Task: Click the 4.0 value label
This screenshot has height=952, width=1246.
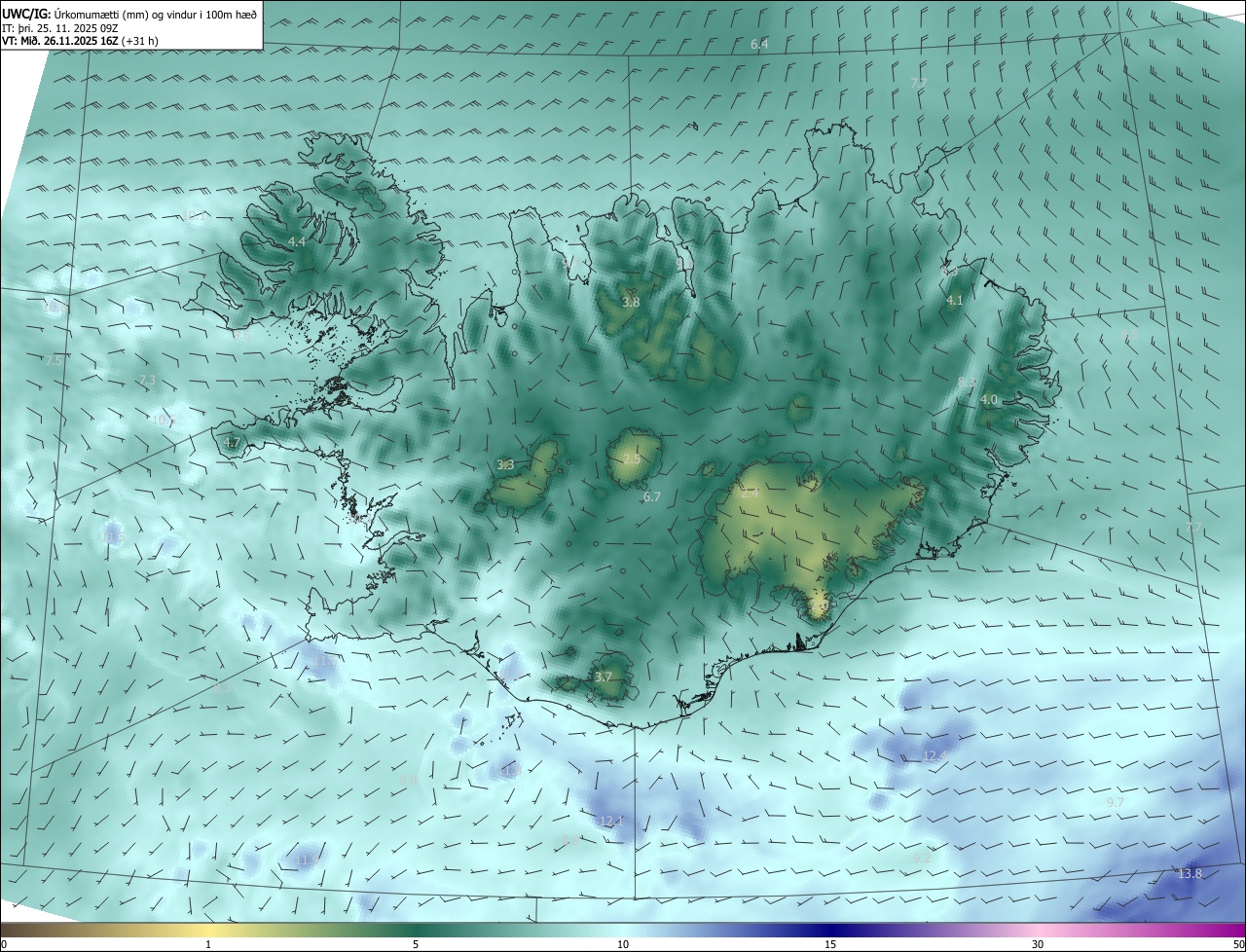Action: click(989, 400)
